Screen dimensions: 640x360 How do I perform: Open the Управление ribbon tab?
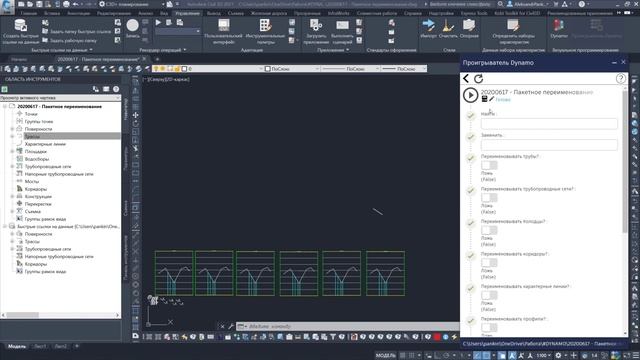pyautogui.click(x=187, y=13)
